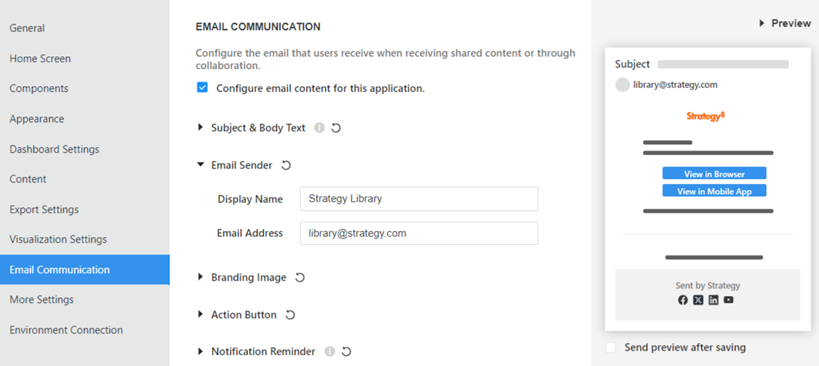819x366 pixels.
Task: Reset the Notification Reminder section
Action: (346, 351)
